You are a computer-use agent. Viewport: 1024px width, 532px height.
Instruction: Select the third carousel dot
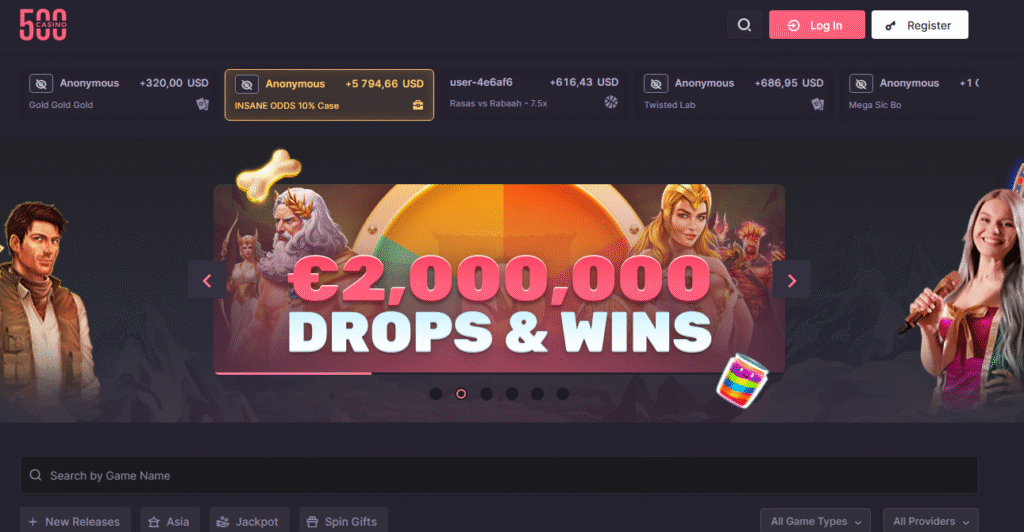click(x=487, y=394)
